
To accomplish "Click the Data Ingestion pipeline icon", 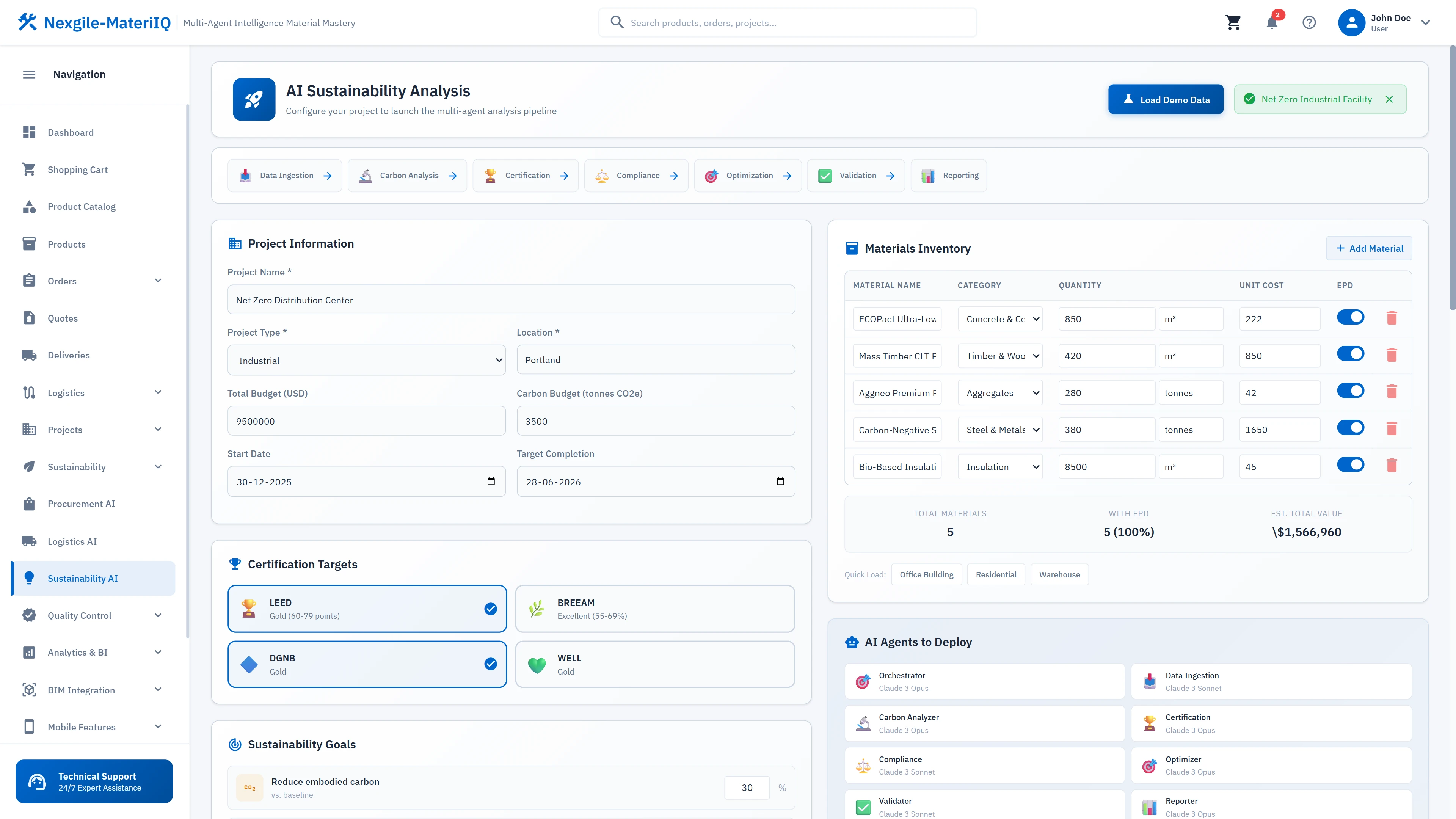I will pos(245,175).
